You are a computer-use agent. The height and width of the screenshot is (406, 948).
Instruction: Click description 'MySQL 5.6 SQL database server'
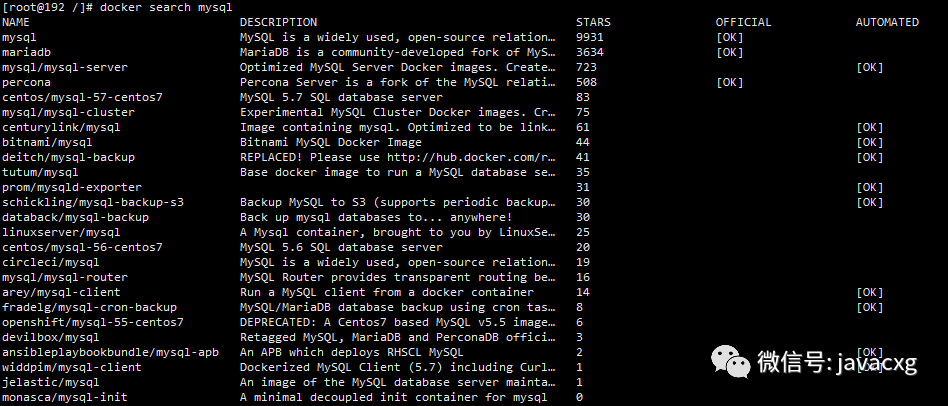(x=341, y=247)
